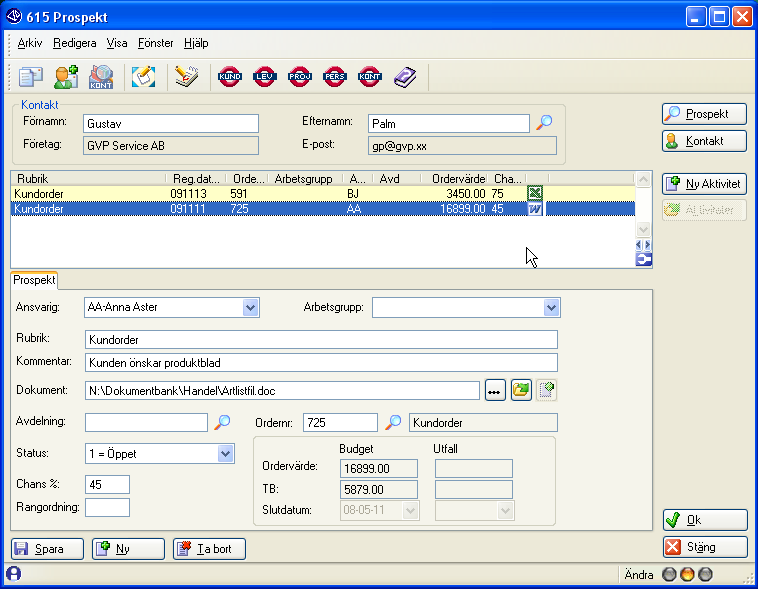The height and width of the screenshot is (589, 758).
Task: Select the Kundorder row with order 591
Action: coord(323,193)
